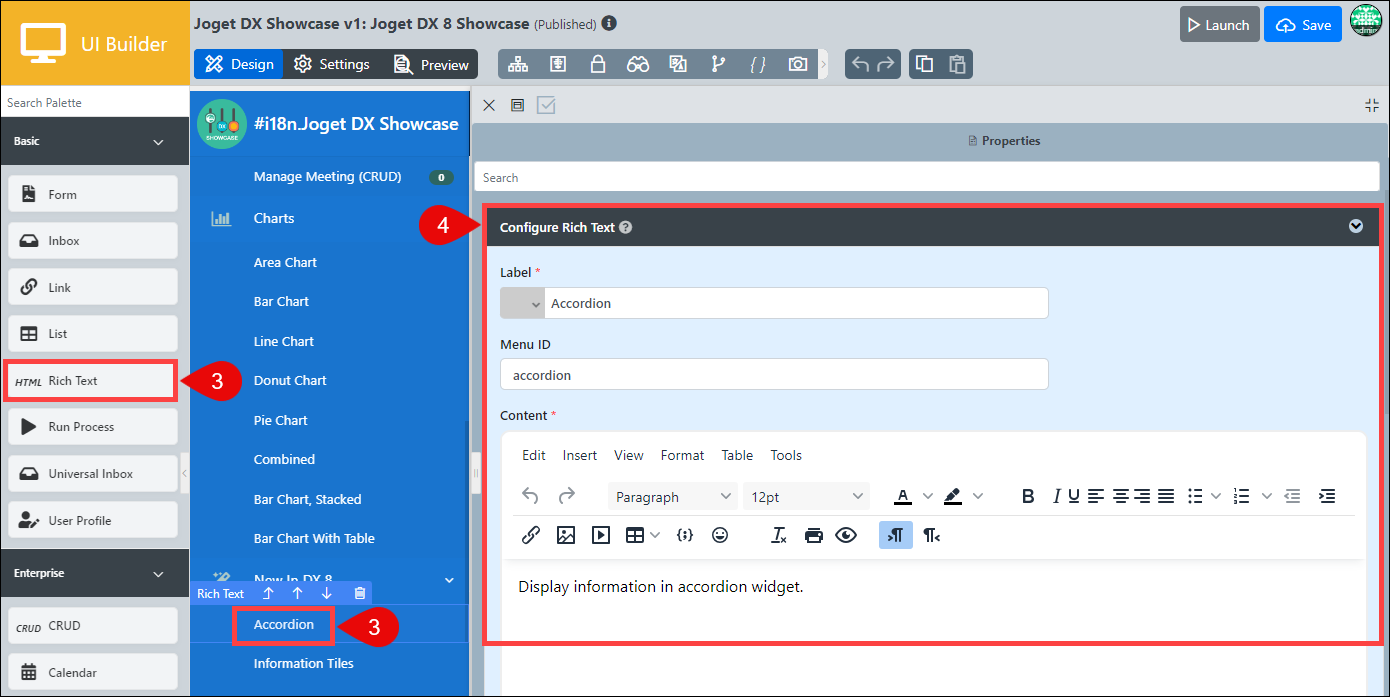1390x697 pixels.
Task: Save the UI with the Save button
Action: tap(1303, 25)
